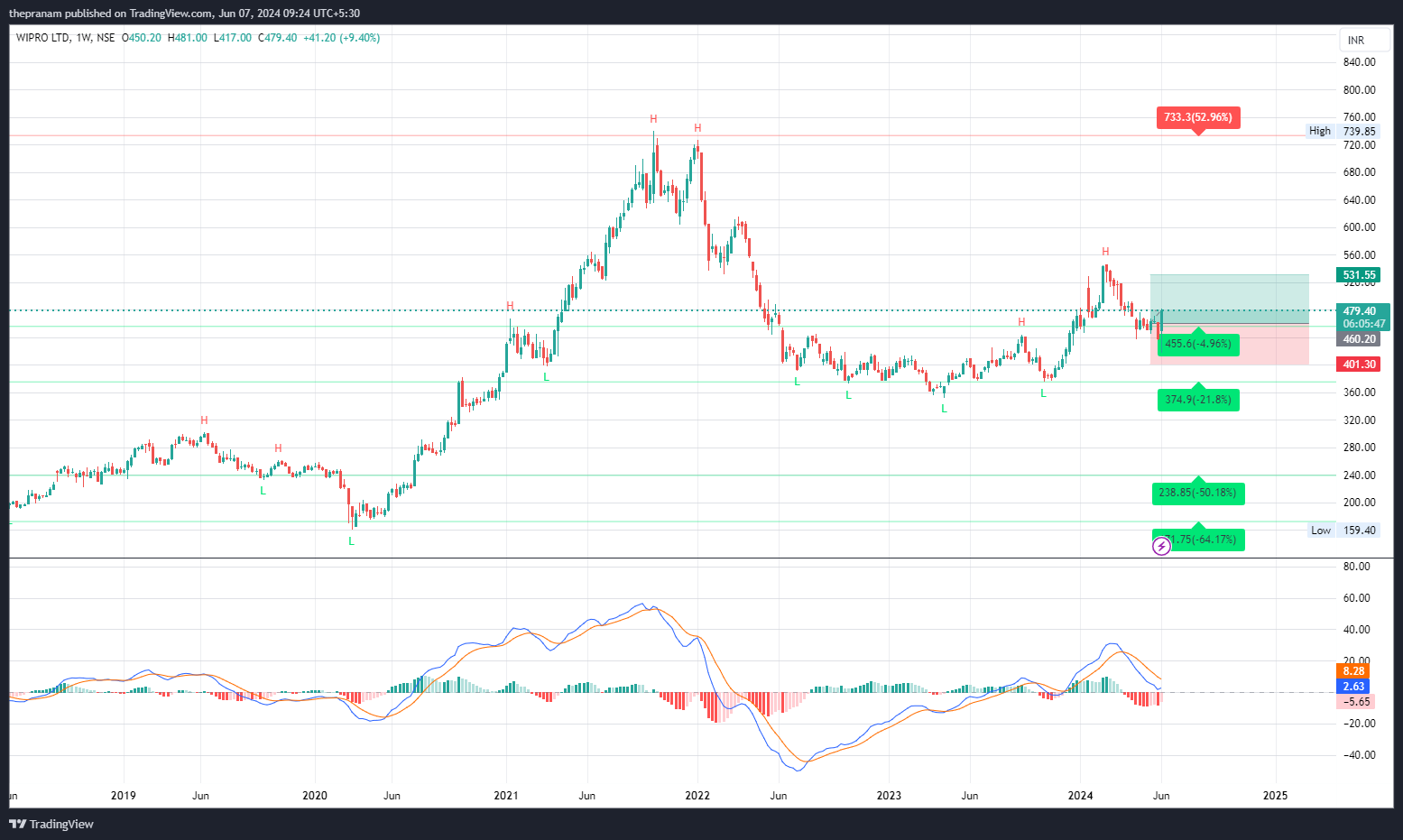Click the 06:05:47 bar countdown timer

1363,324
